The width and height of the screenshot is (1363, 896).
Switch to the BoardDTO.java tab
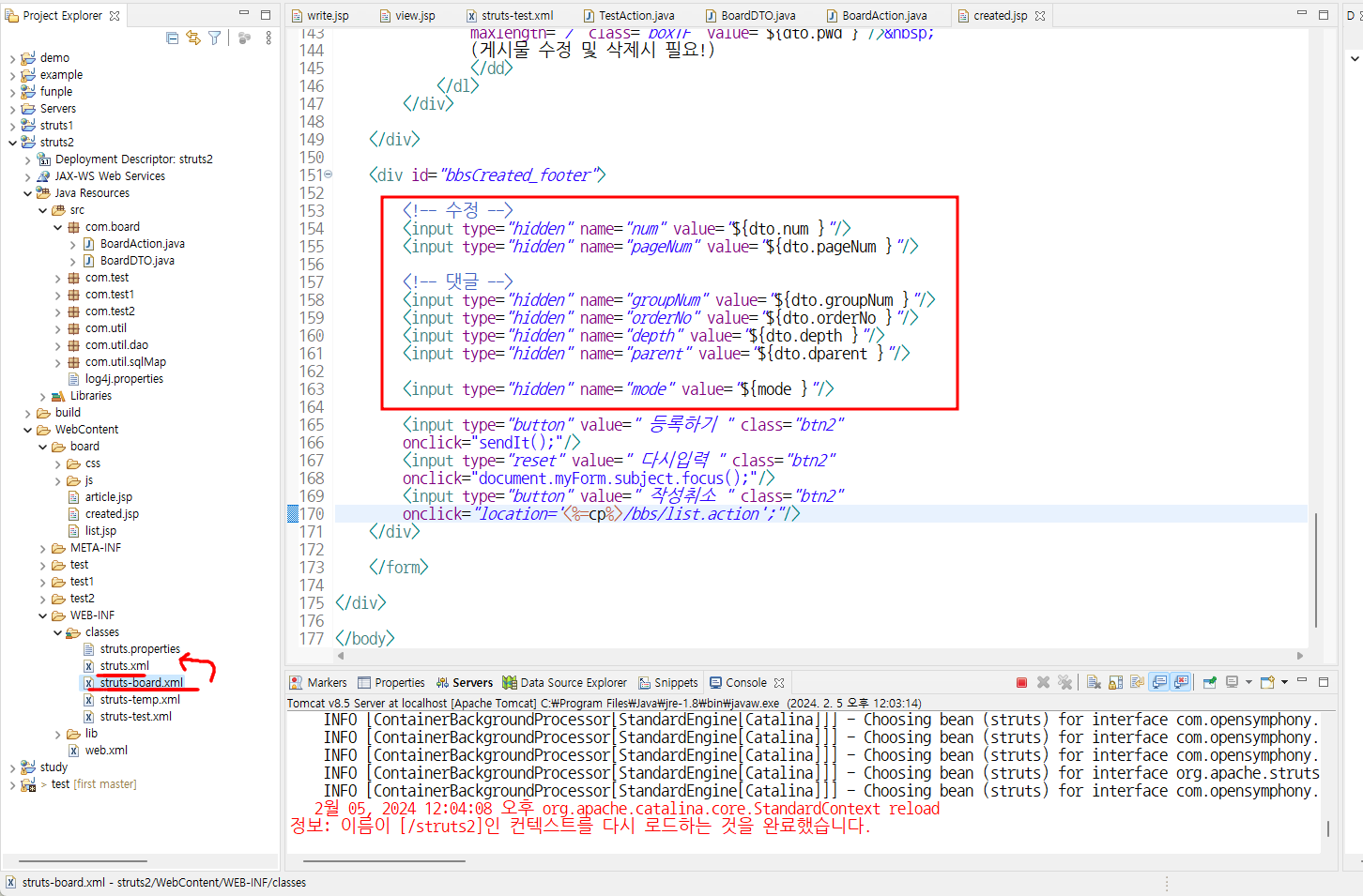750,16
